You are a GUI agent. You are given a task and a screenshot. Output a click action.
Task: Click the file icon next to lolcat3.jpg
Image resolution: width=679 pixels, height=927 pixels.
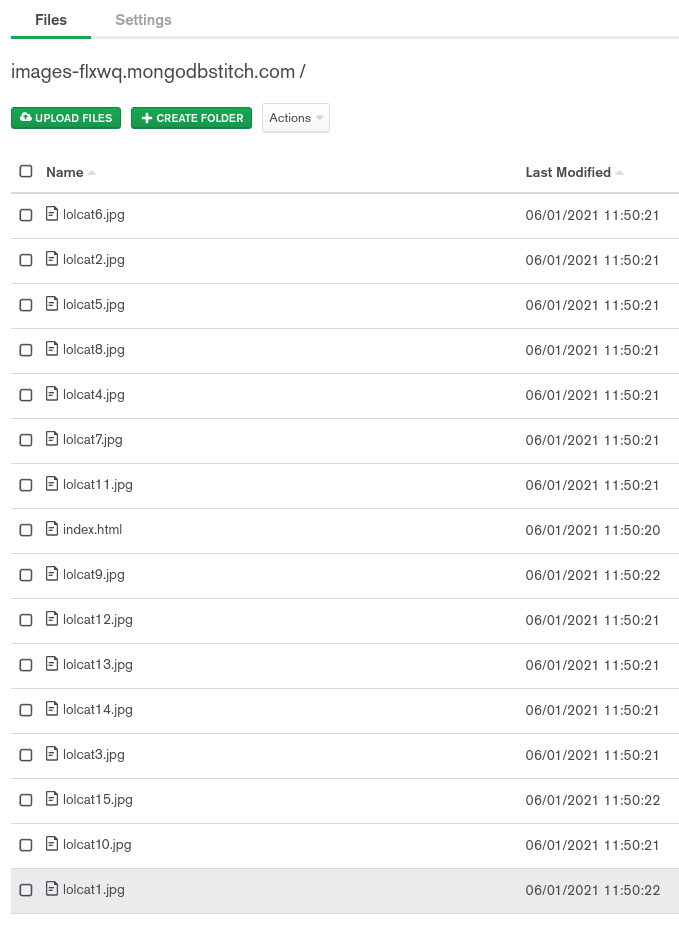(x=52, y=754)
